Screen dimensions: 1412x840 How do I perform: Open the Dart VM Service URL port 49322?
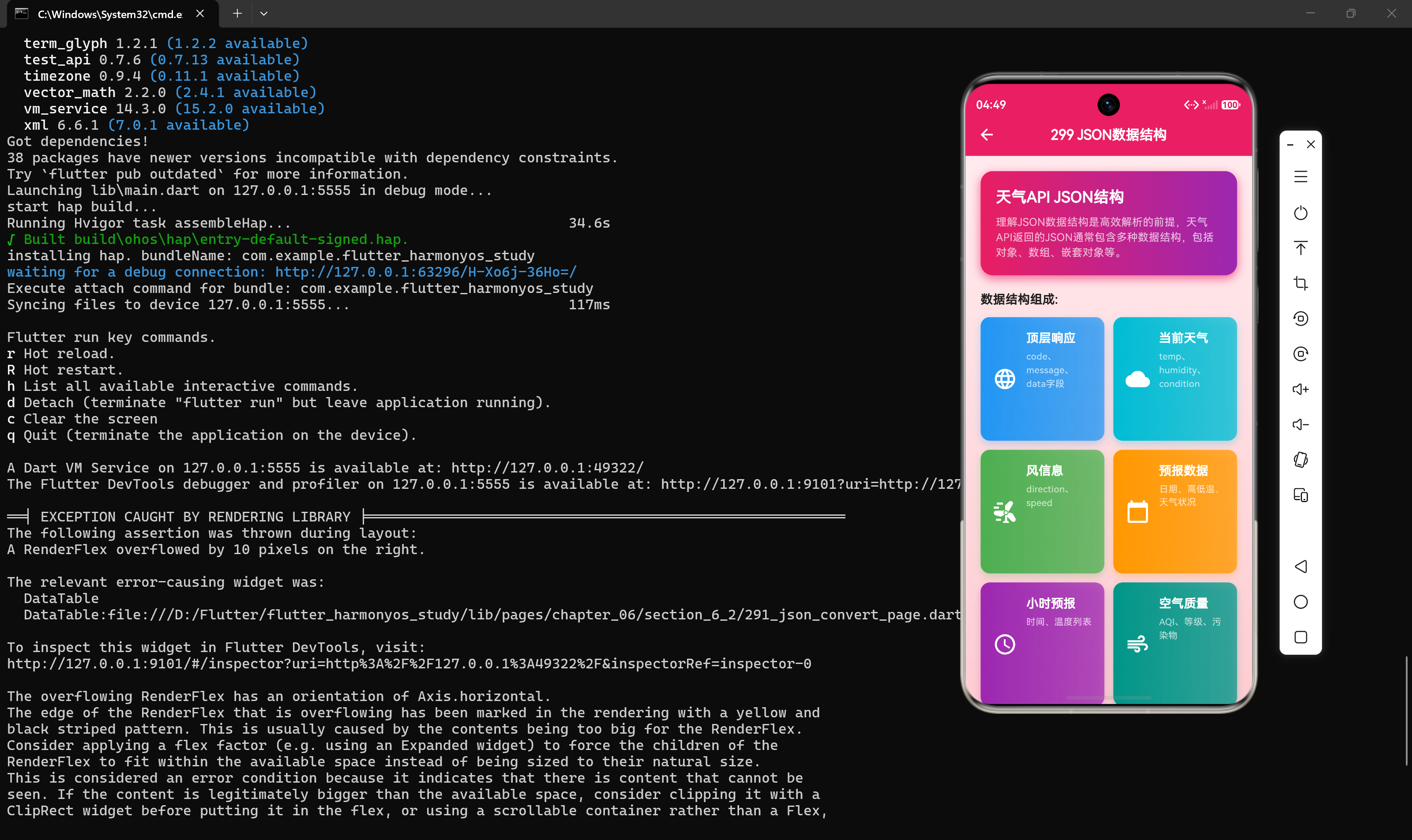pos(548,468)
